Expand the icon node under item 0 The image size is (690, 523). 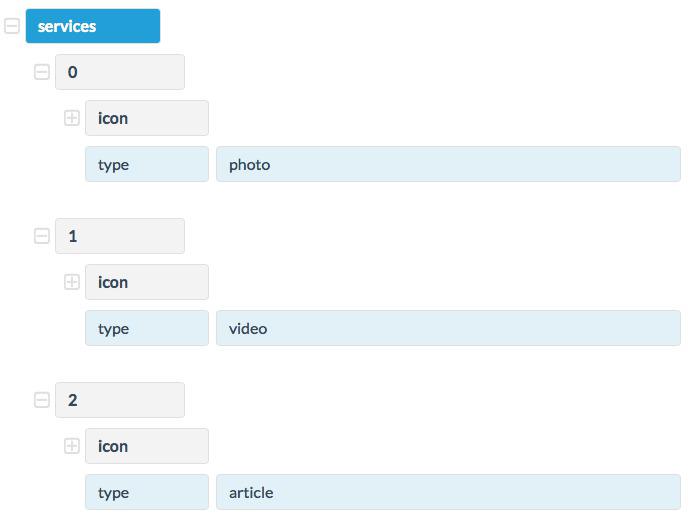pos(72,118)
